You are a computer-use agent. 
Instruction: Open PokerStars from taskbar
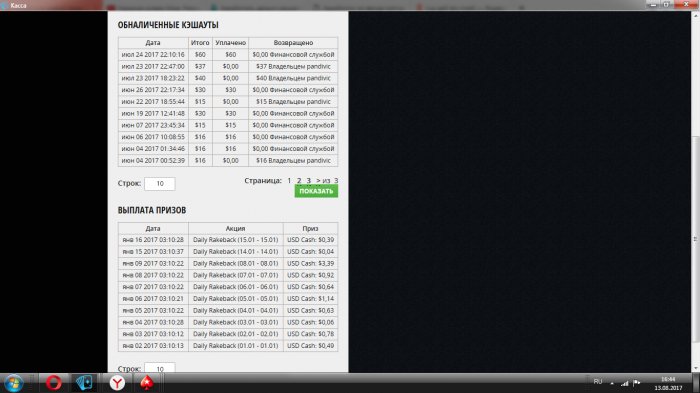(147, 383)
